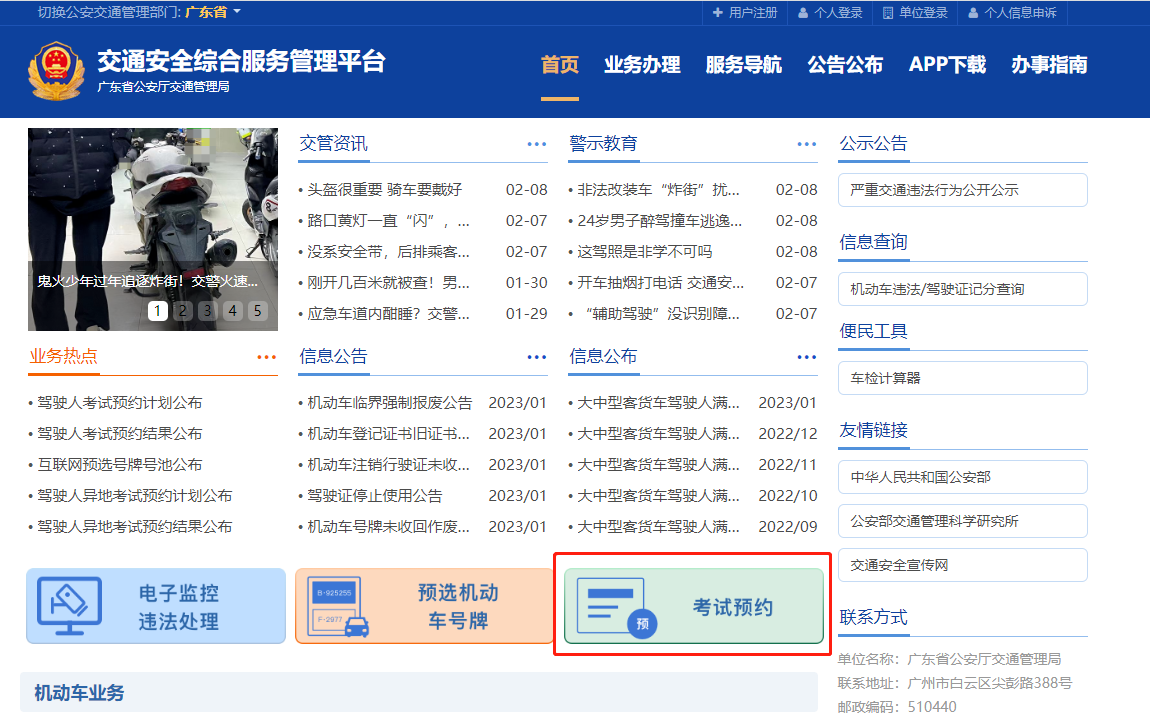Expand more items in 交管资讯
Image resolution: width=1150 pixels, height=717 pixels.
pyautogui.click(x=537, y=144)
